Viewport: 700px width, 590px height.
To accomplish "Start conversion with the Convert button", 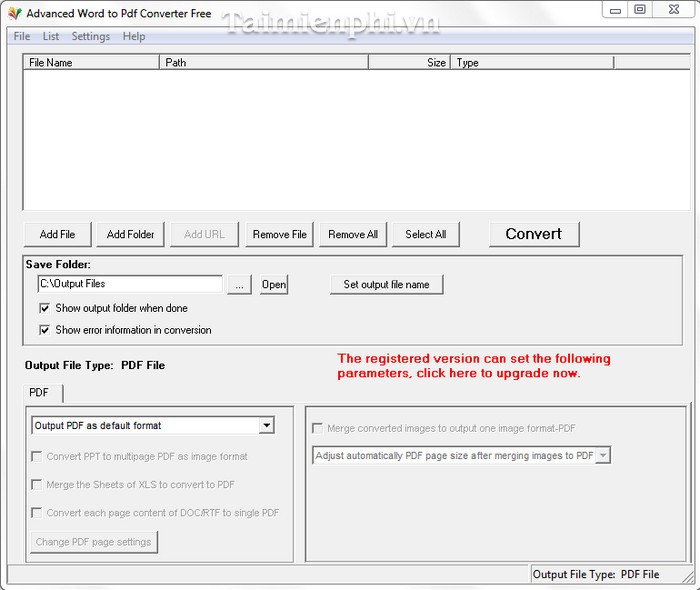I will coord(534,234).
